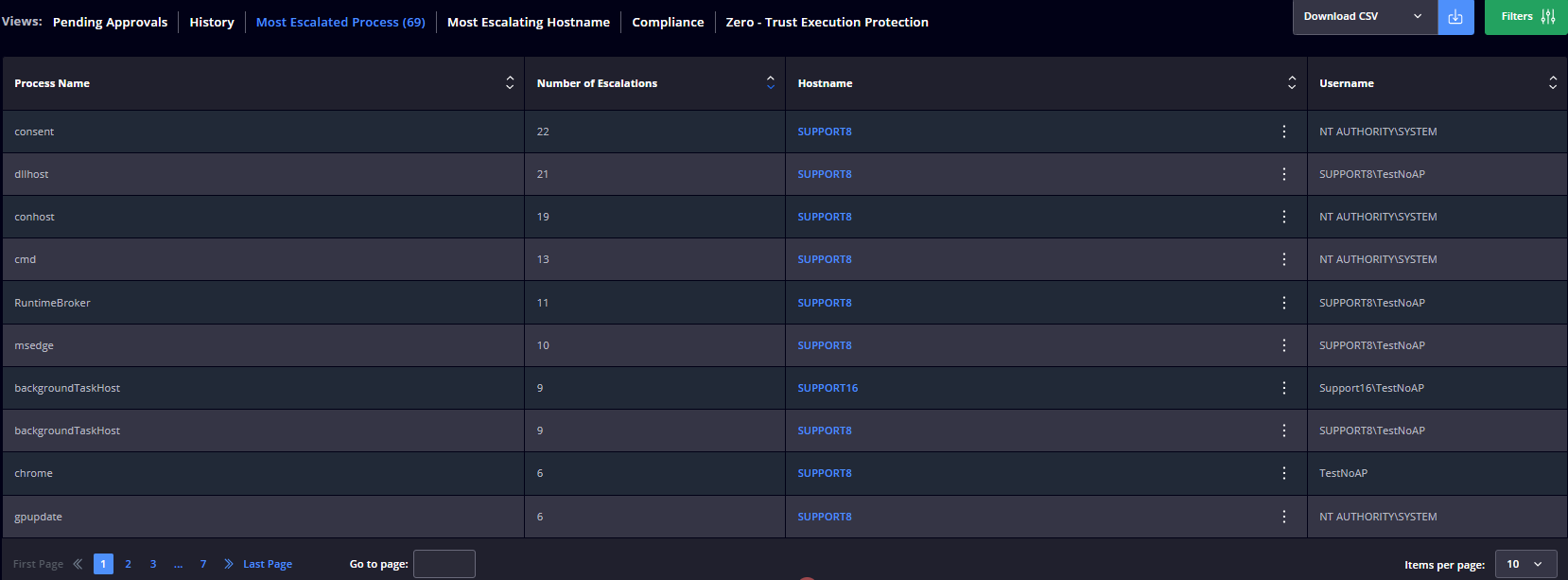Viewport: 1568px width, 580px height.
Task: Click the chrome process name cell
Action: pos(264,473)
